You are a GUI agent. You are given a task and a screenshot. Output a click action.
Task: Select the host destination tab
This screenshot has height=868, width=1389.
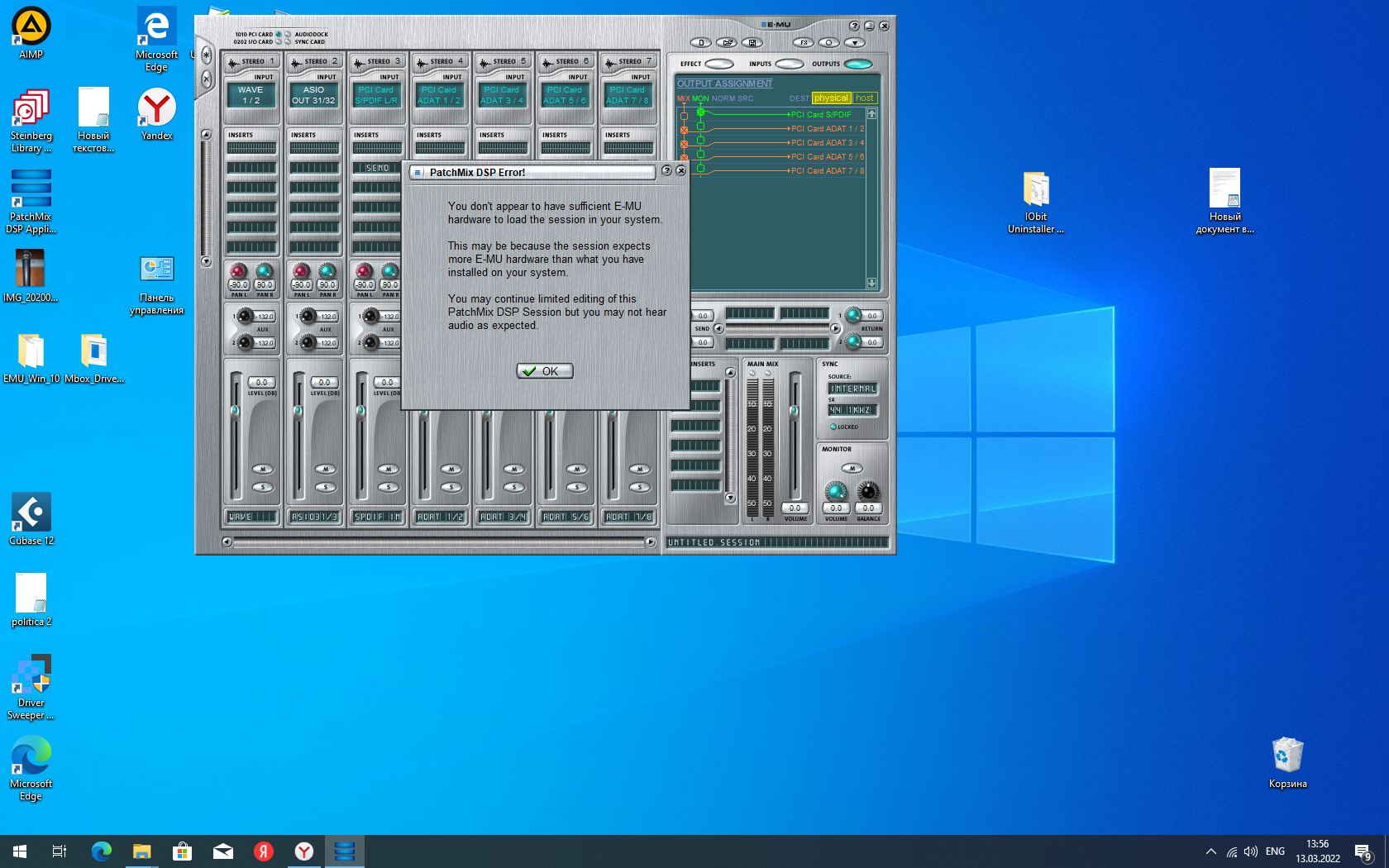point(864,98)
